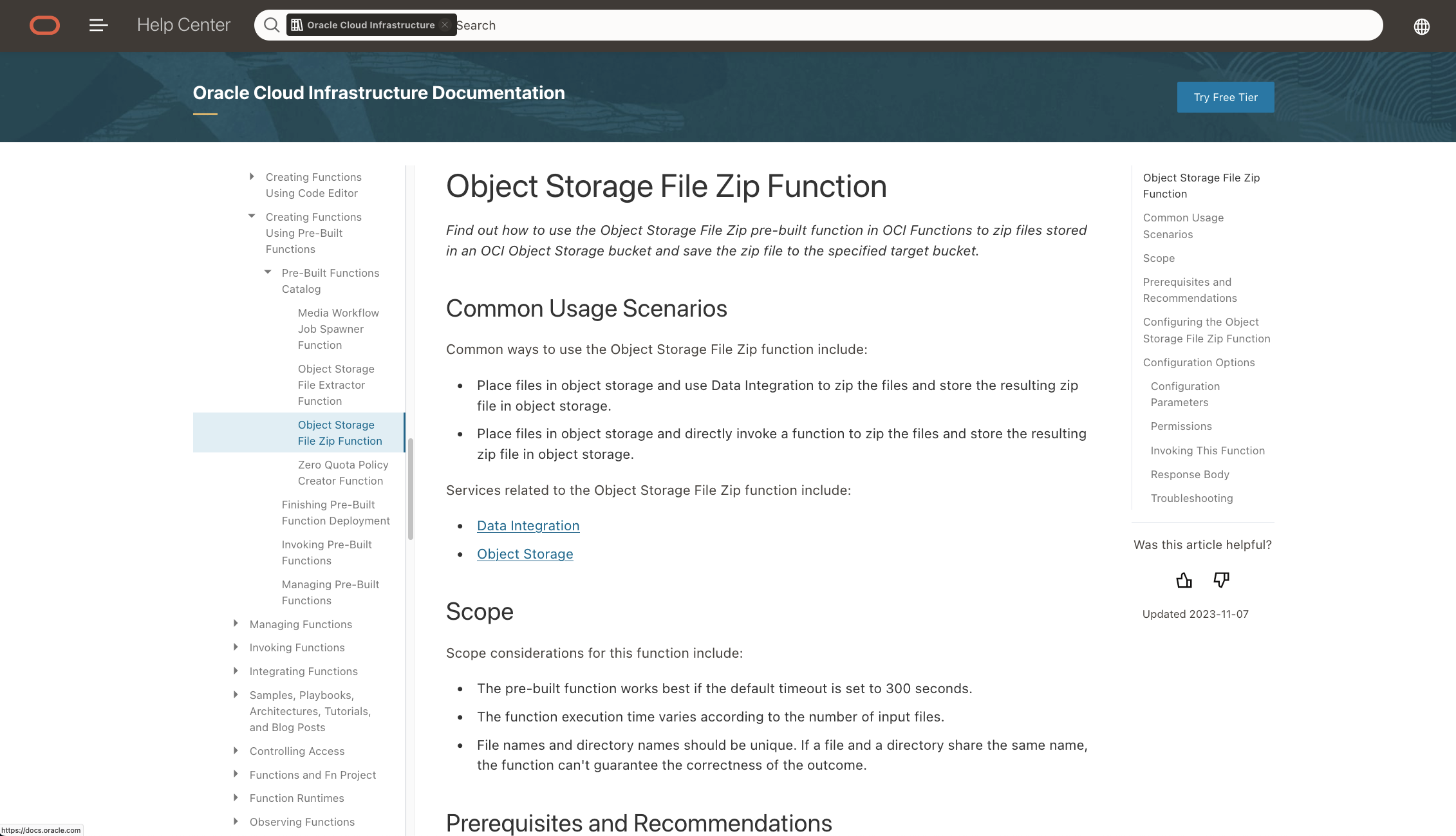Screen dimensions: 1456x836
Task: Follow the Object Storage hyperlink
Action: point(525,553)
